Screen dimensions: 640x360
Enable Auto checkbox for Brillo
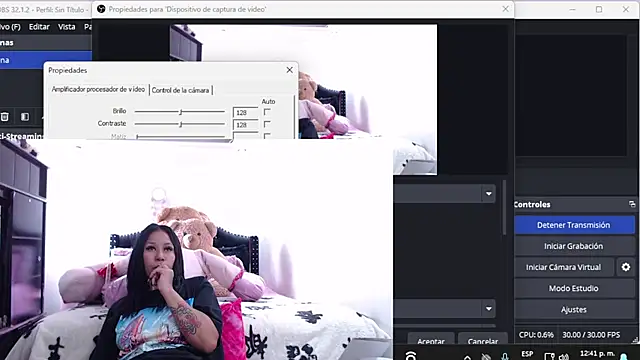click(267, 112)
